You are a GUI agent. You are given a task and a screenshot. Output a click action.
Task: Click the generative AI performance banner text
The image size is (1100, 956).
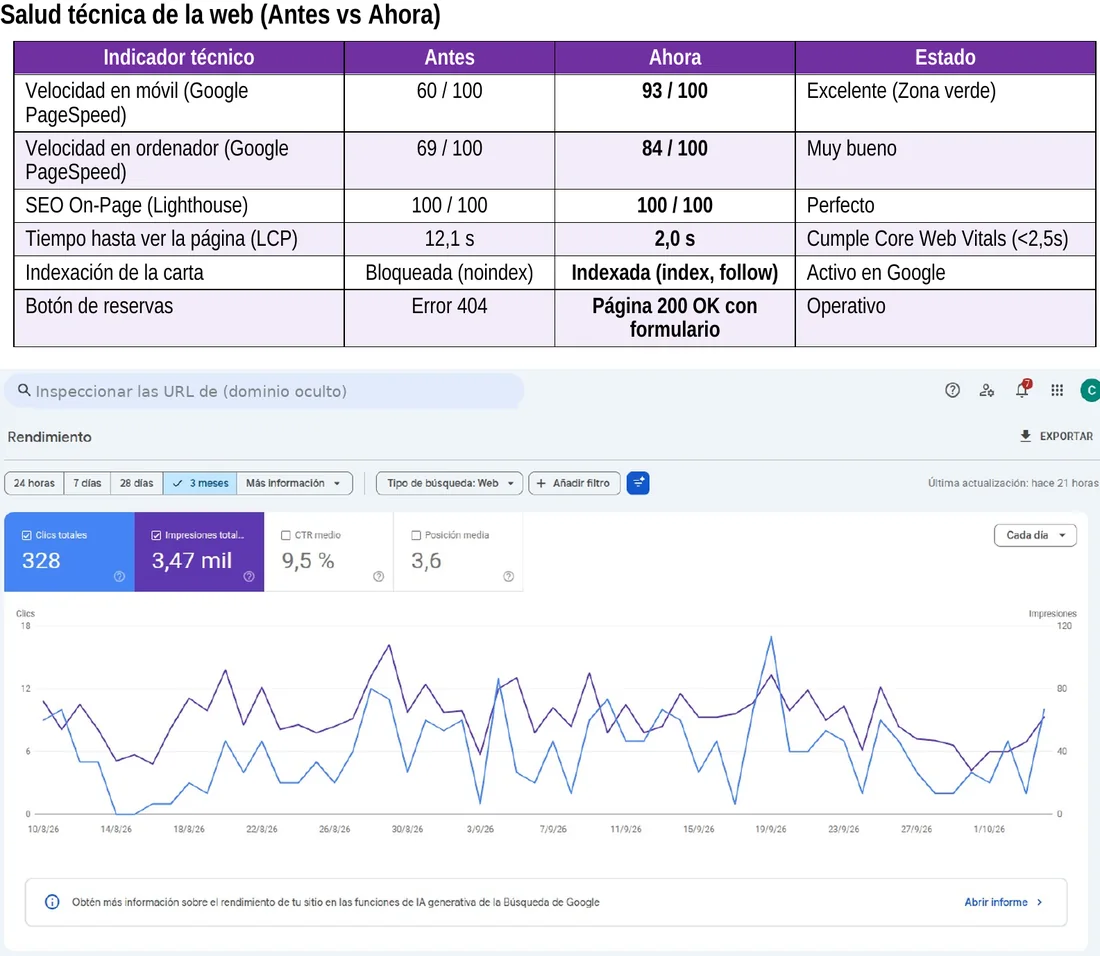coord(335,902)
